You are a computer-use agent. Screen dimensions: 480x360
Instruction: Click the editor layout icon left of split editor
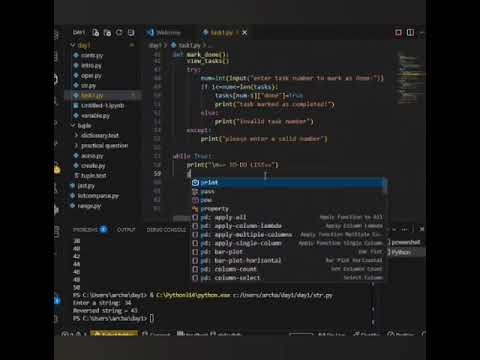[398, 32]
